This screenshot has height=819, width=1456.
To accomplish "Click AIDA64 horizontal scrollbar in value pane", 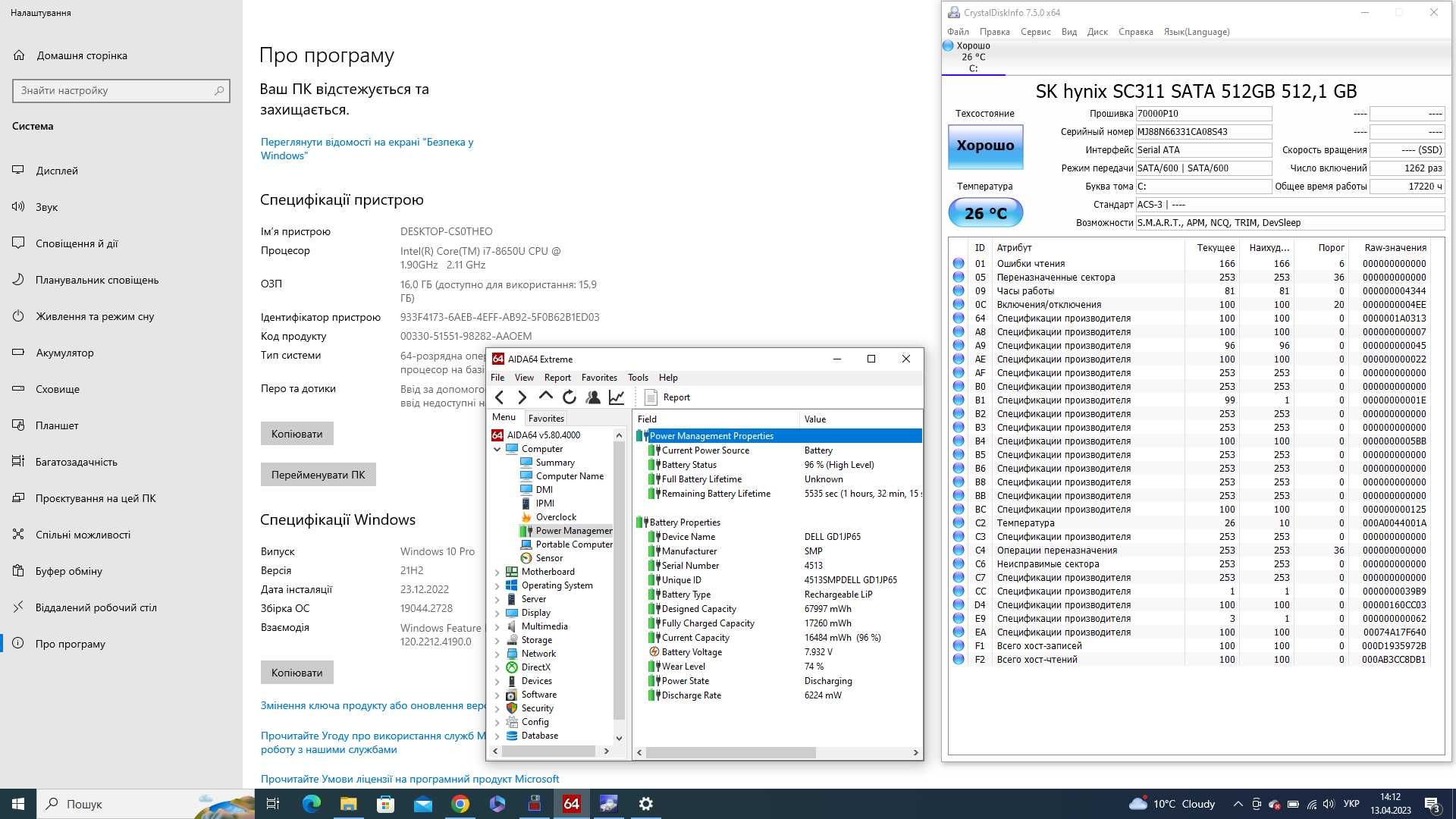I will [730, 752].
